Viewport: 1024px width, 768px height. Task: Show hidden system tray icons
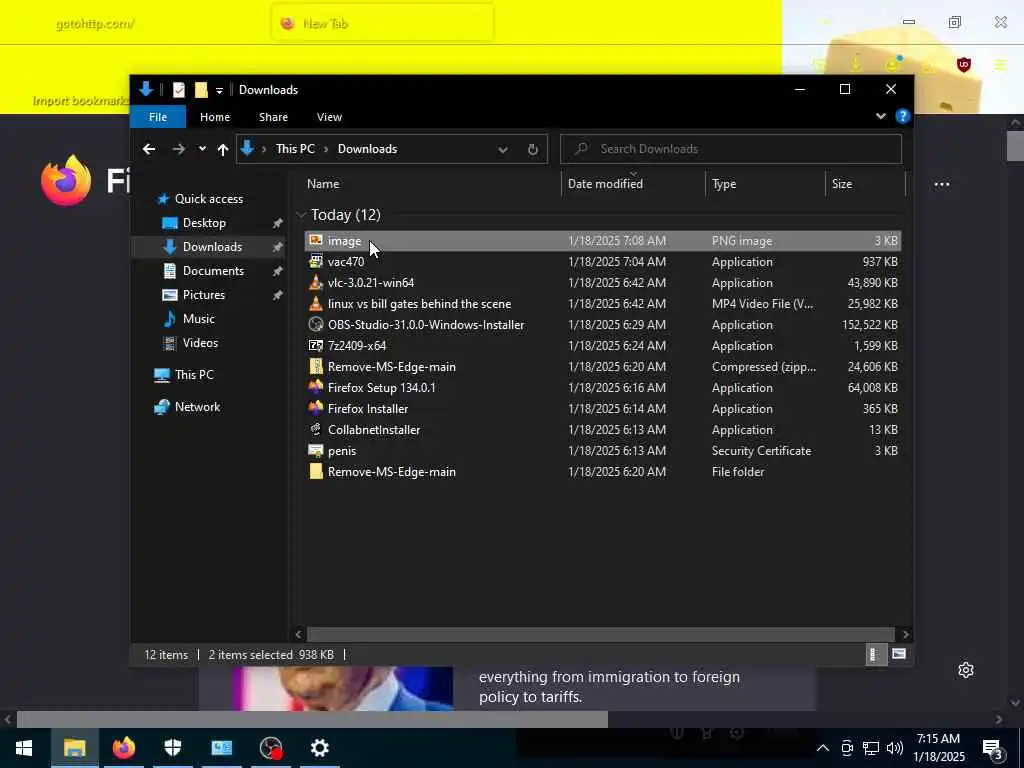click(823, 748)
